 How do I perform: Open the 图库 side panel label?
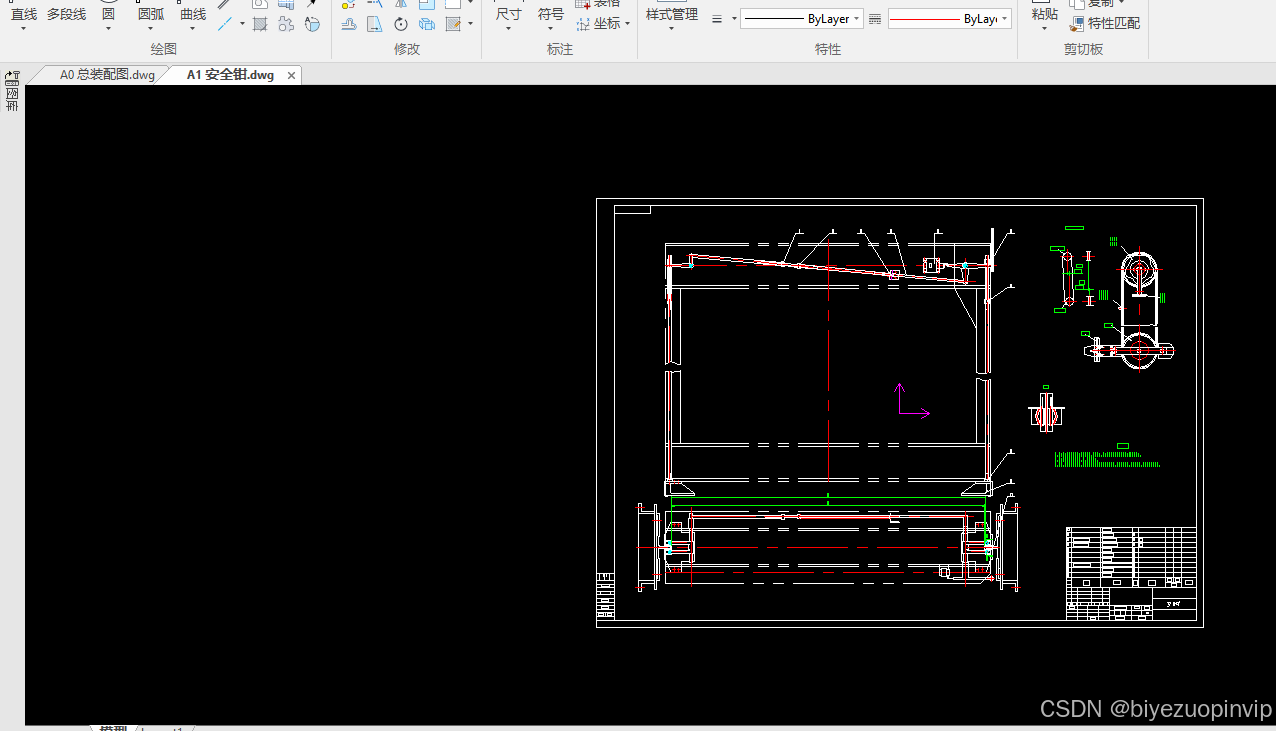[12, 98]
